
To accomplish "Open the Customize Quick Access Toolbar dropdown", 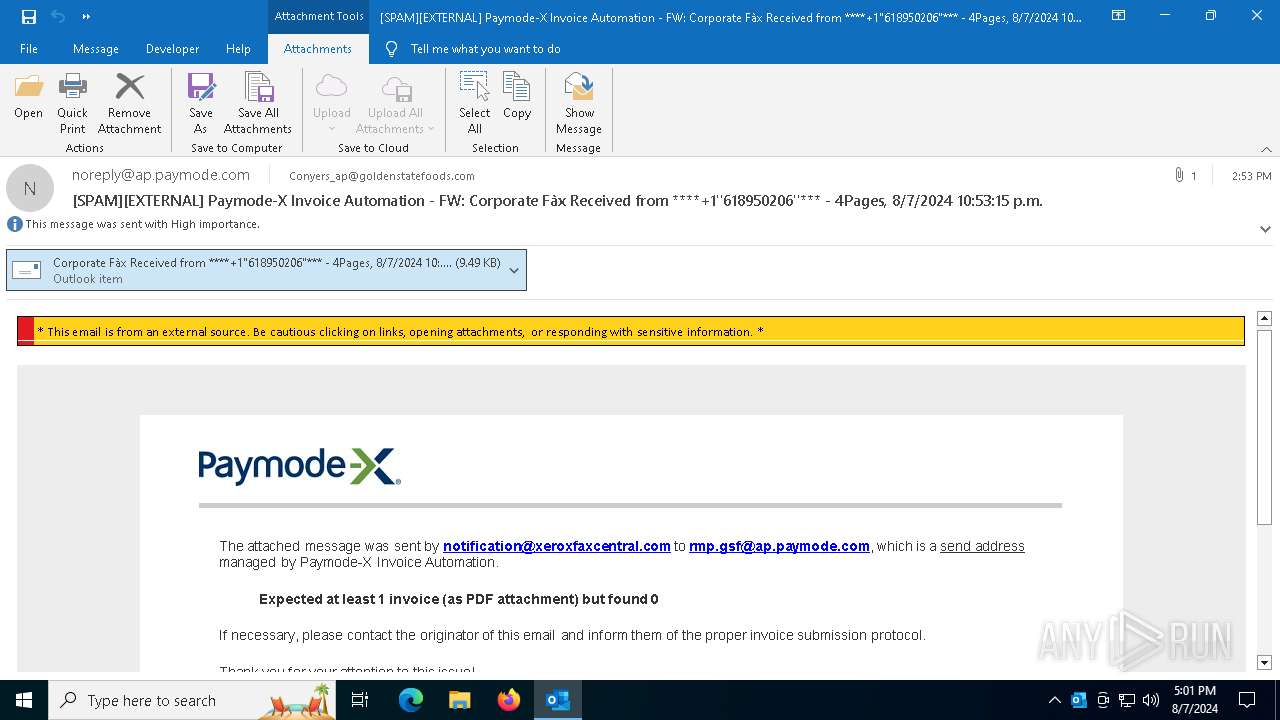I will pyautogui.click(x=86, y=16).
